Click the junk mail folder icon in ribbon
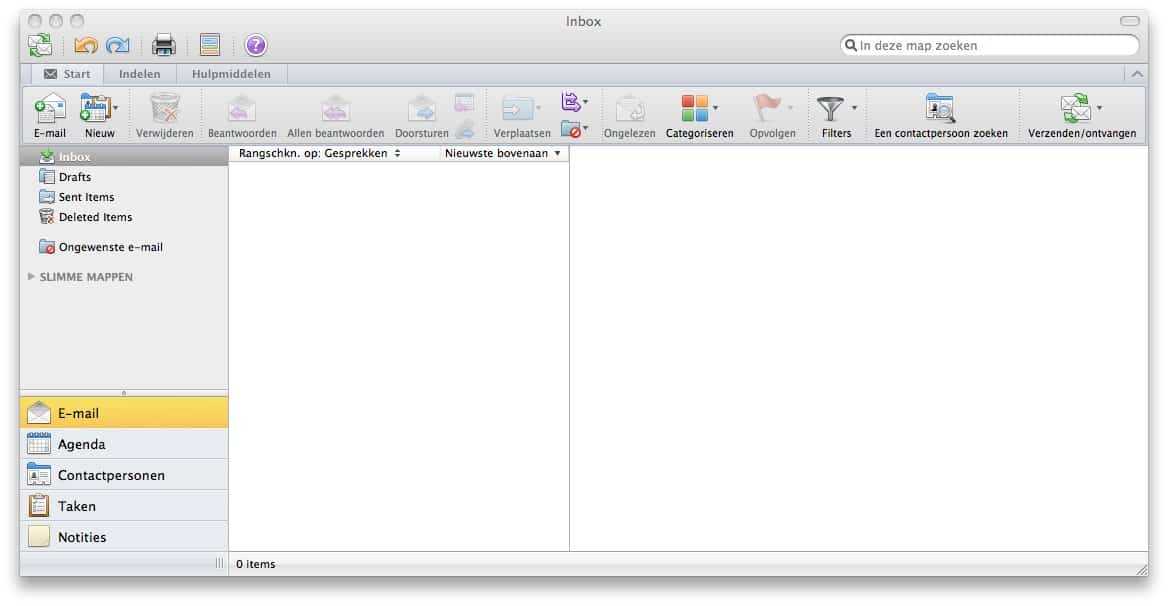Image resolution: width=1168 pixels, height=606 pixels. coord(571,130)
